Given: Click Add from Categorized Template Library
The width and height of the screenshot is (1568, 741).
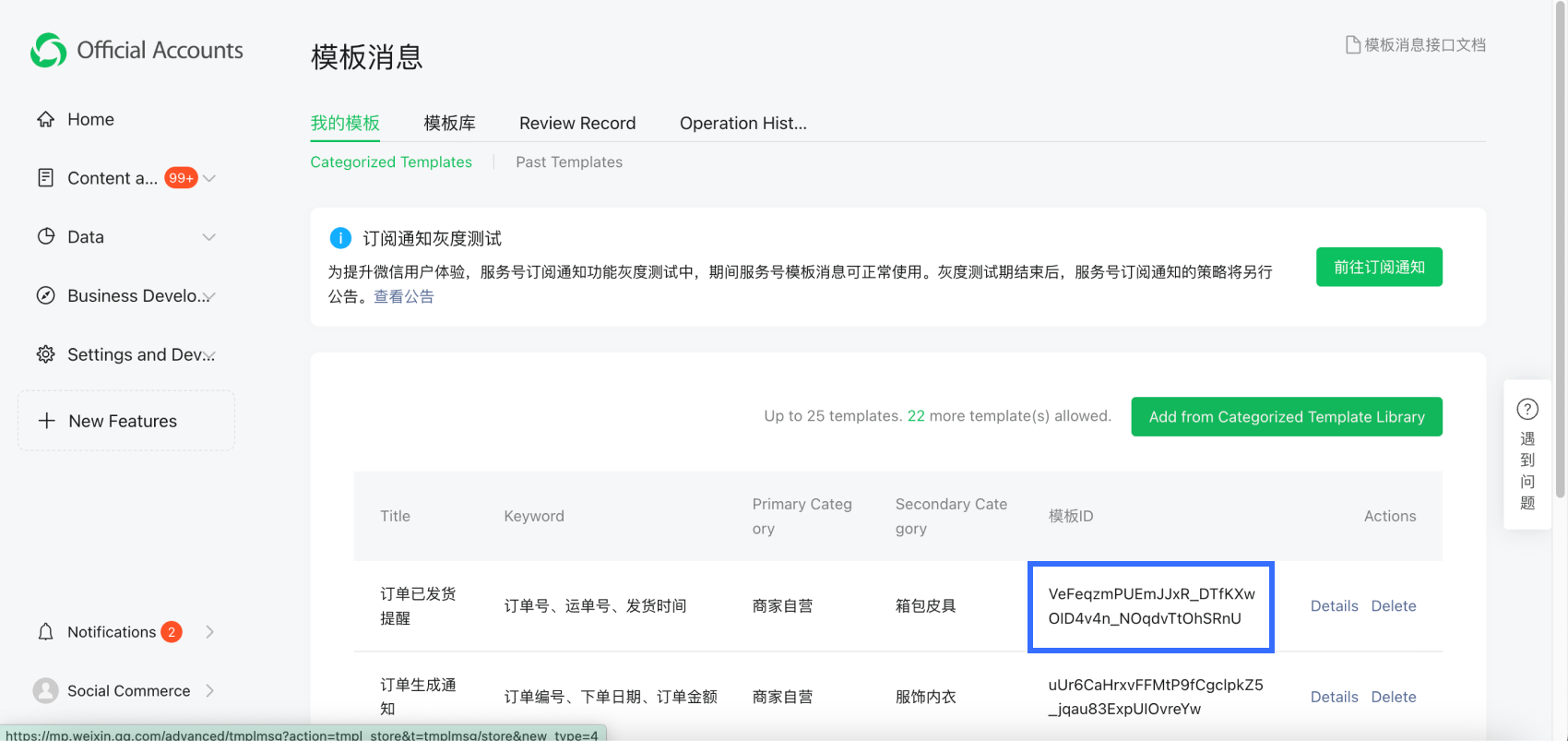Looking at the screenshot, I should coord(1286,417).
